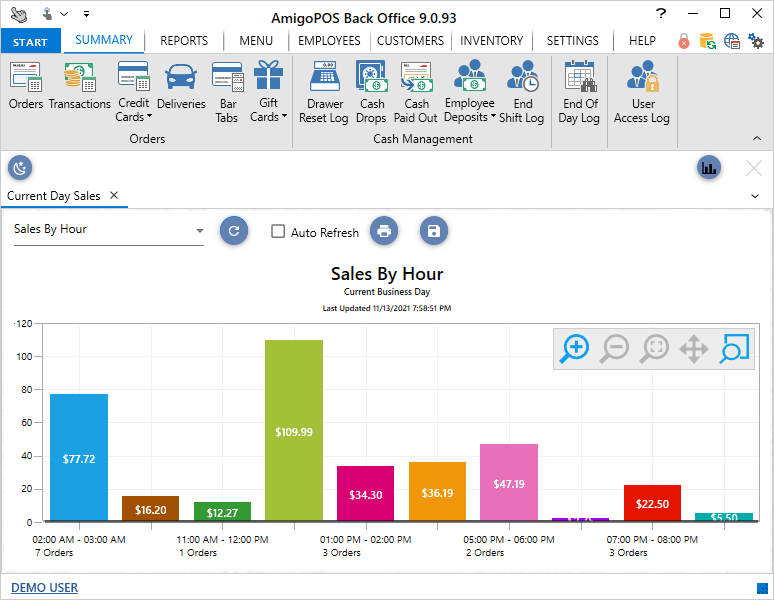Click the round bar chart icon
Image resolution: width=774 pixels, height=600 pixels.
[709, 168]
